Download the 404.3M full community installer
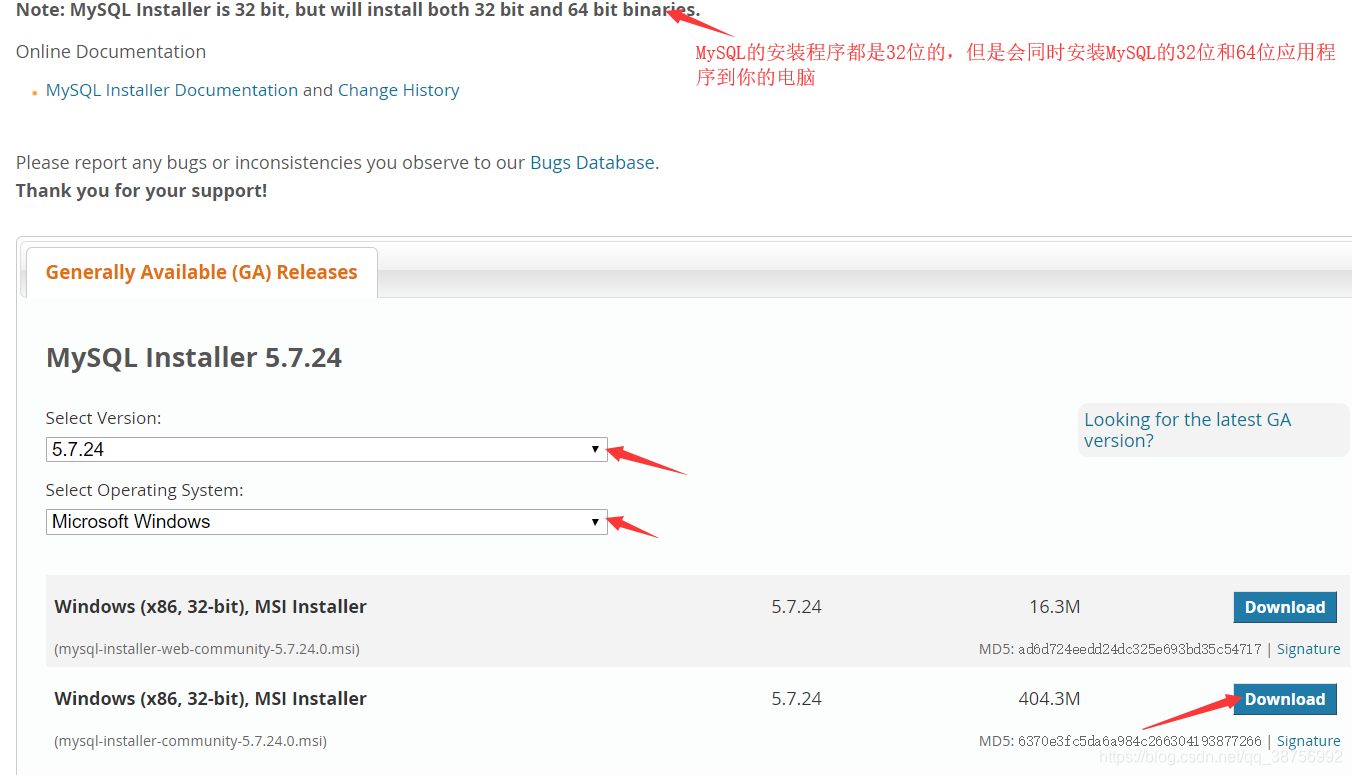The image size is (1352, 775). coord(1285,699)
